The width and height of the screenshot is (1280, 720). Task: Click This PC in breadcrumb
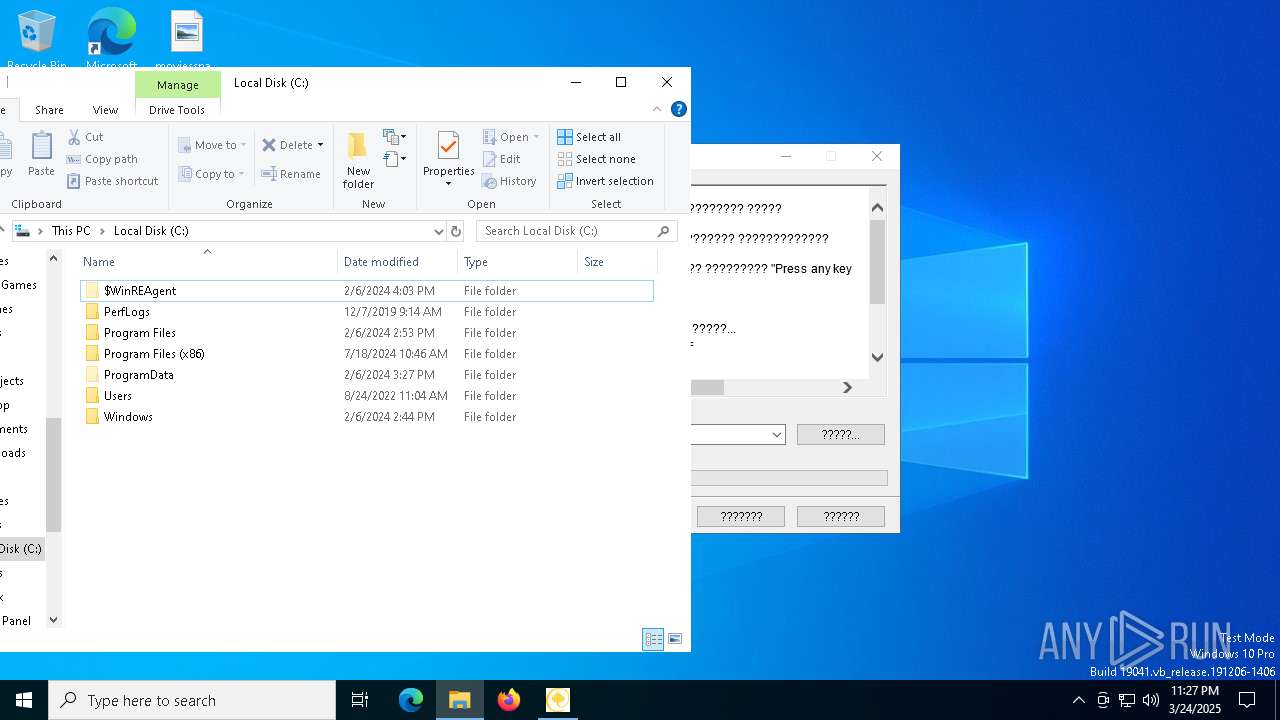[x=71, y=231]
